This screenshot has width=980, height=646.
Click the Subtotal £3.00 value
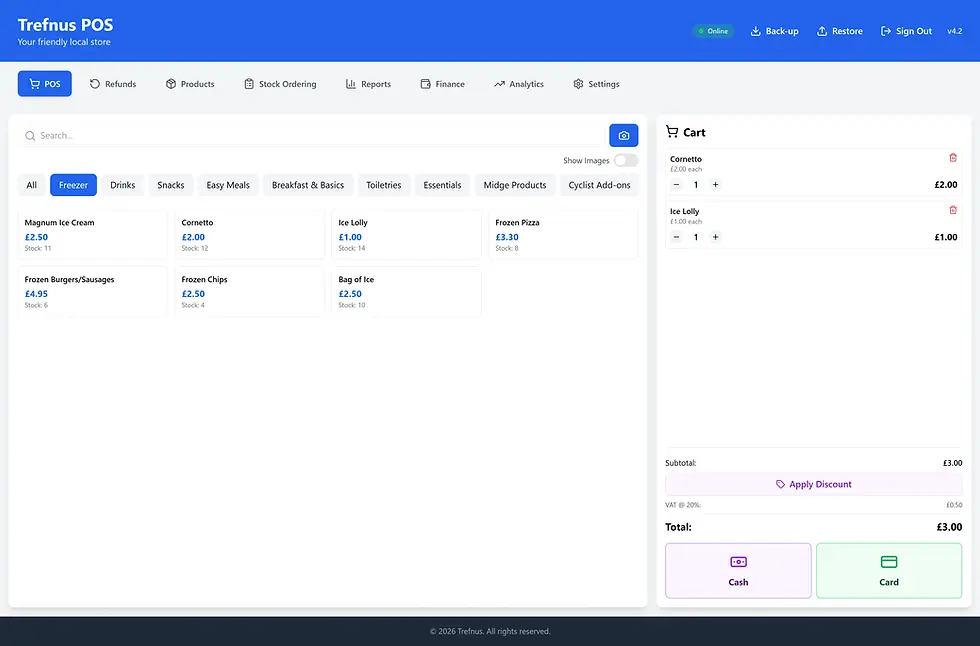pos(952,463)
